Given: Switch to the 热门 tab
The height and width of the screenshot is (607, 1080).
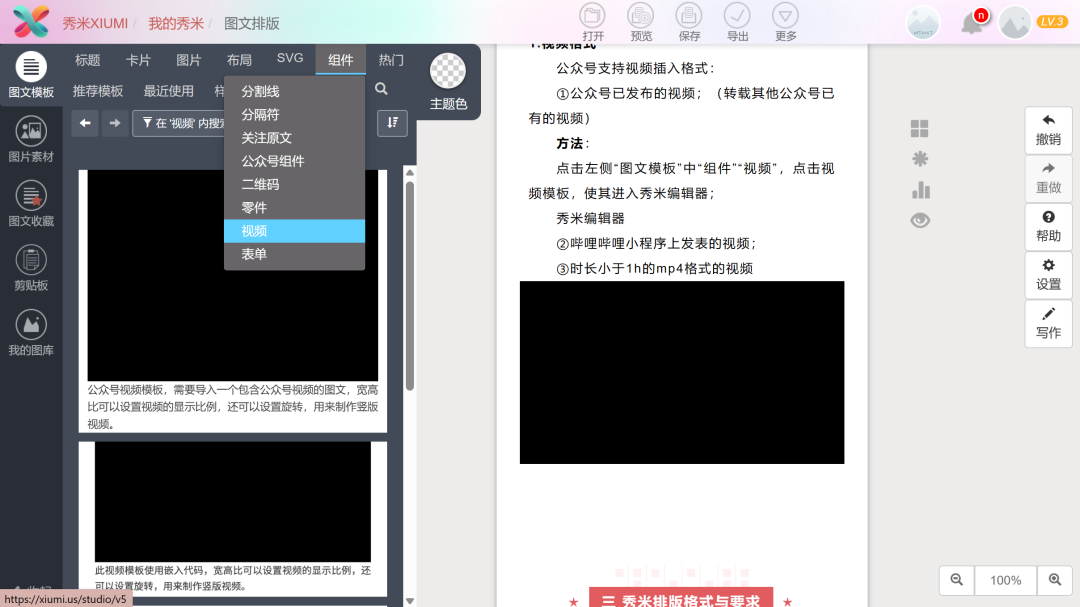Looking at the screenshot, I should [x=391, y=60].
